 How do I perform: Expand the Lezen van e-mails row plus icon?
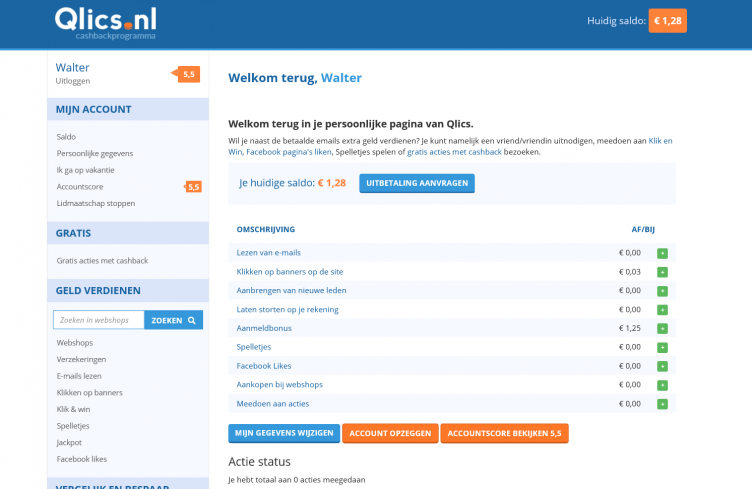(662, 253)
